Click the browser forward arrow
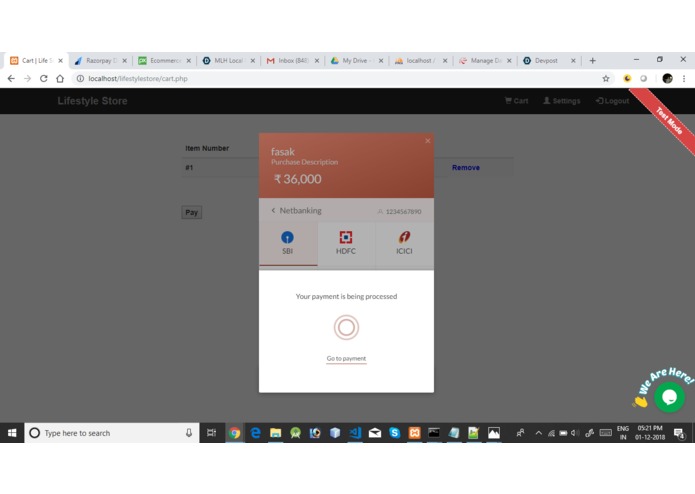This screenshot has height=494, width=695. click(x=27, y=78)
